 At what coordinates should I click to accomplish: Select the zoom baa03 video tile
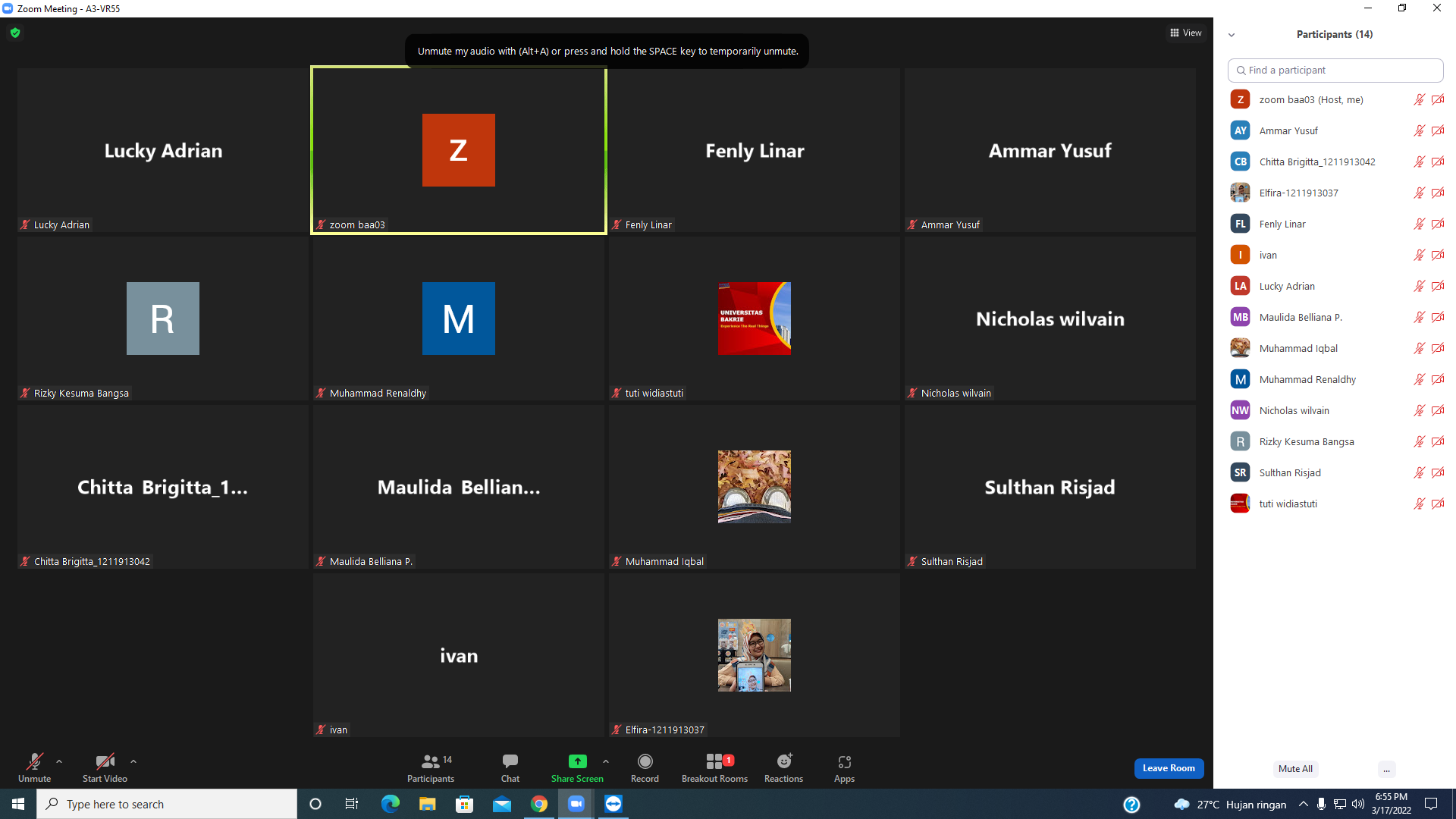[459, 150]
